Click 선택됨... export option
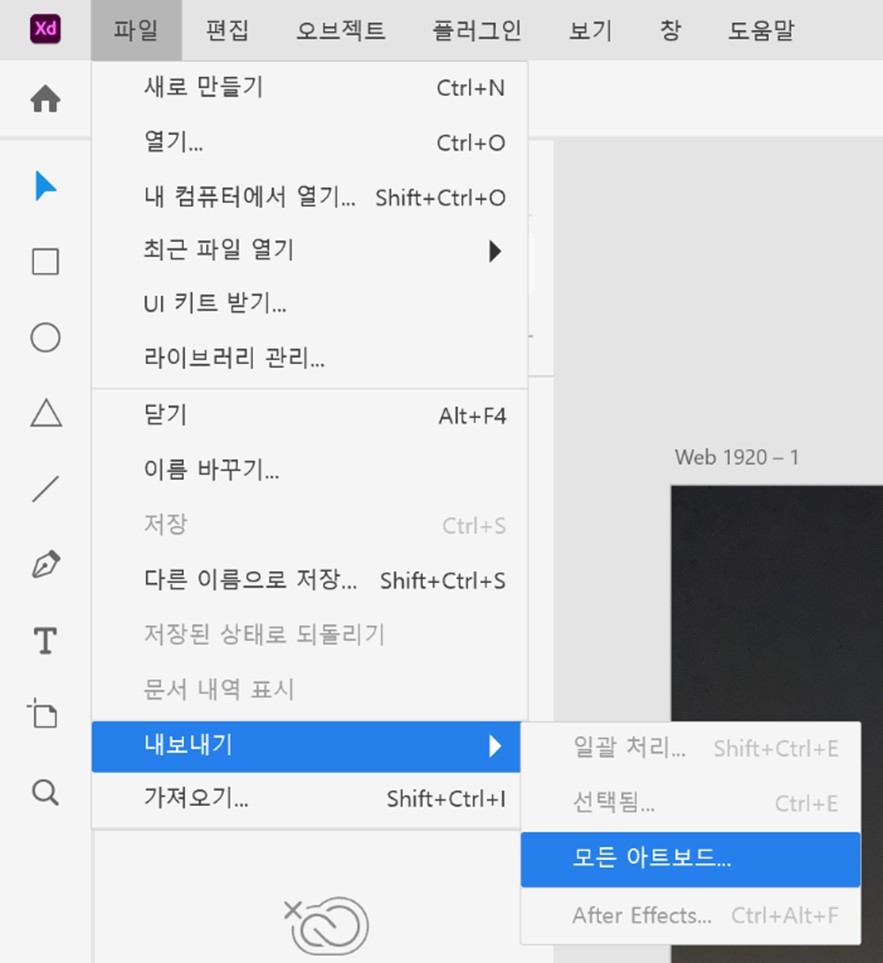This screenshot has width=883, height=963. (x=690, y=803)
